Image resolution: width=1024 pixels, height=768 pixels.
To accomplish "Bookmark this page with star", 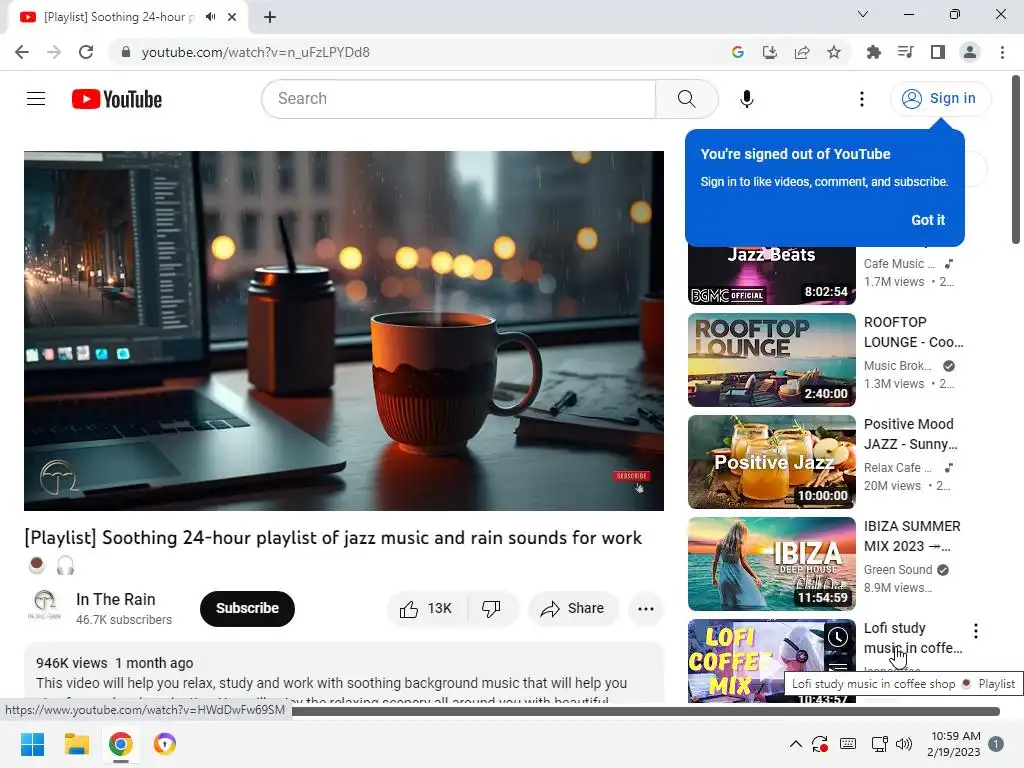I will point(834,52).
